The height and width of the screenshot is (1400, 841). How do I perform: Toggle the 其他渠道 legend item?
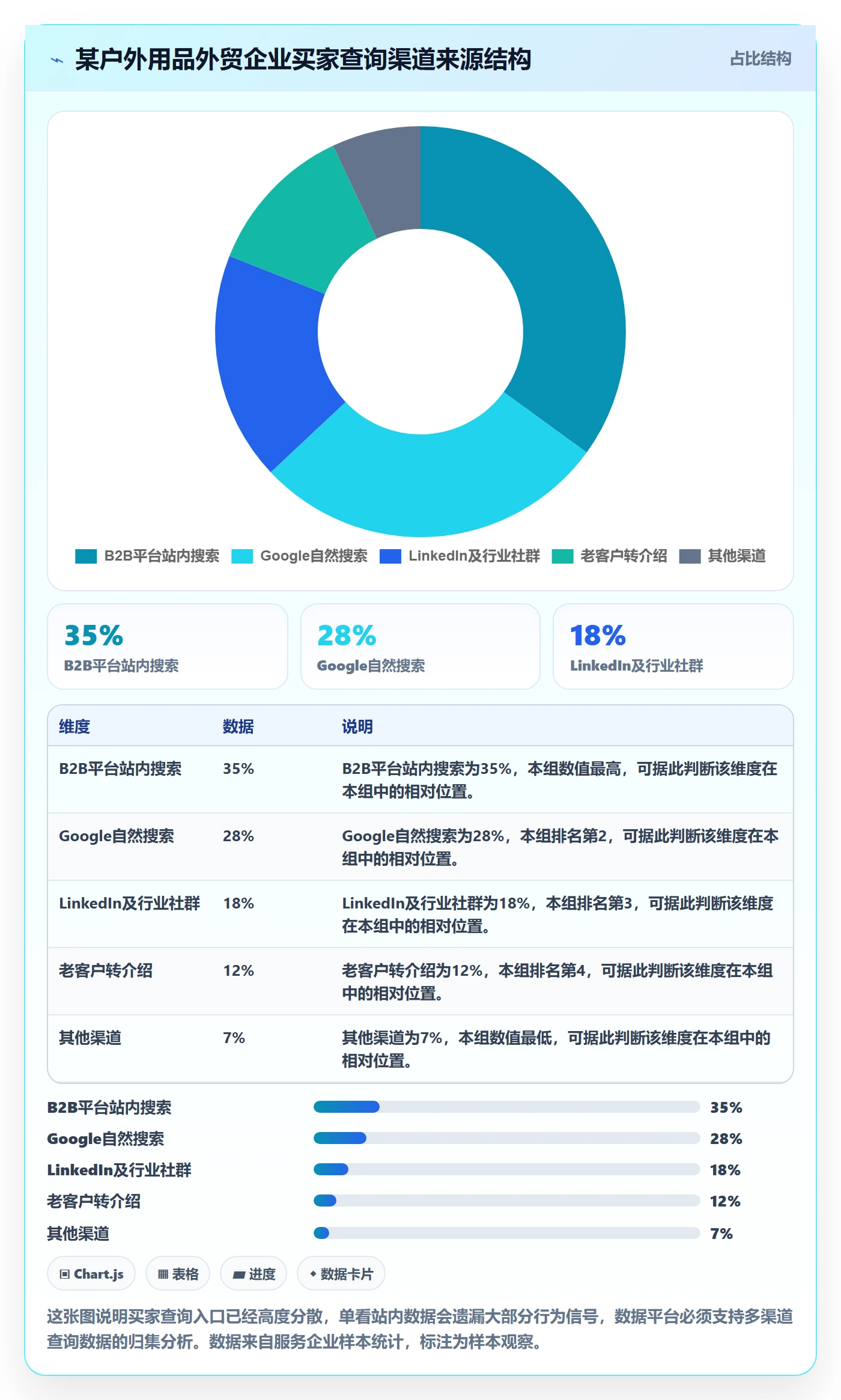(x=722, y=556)
